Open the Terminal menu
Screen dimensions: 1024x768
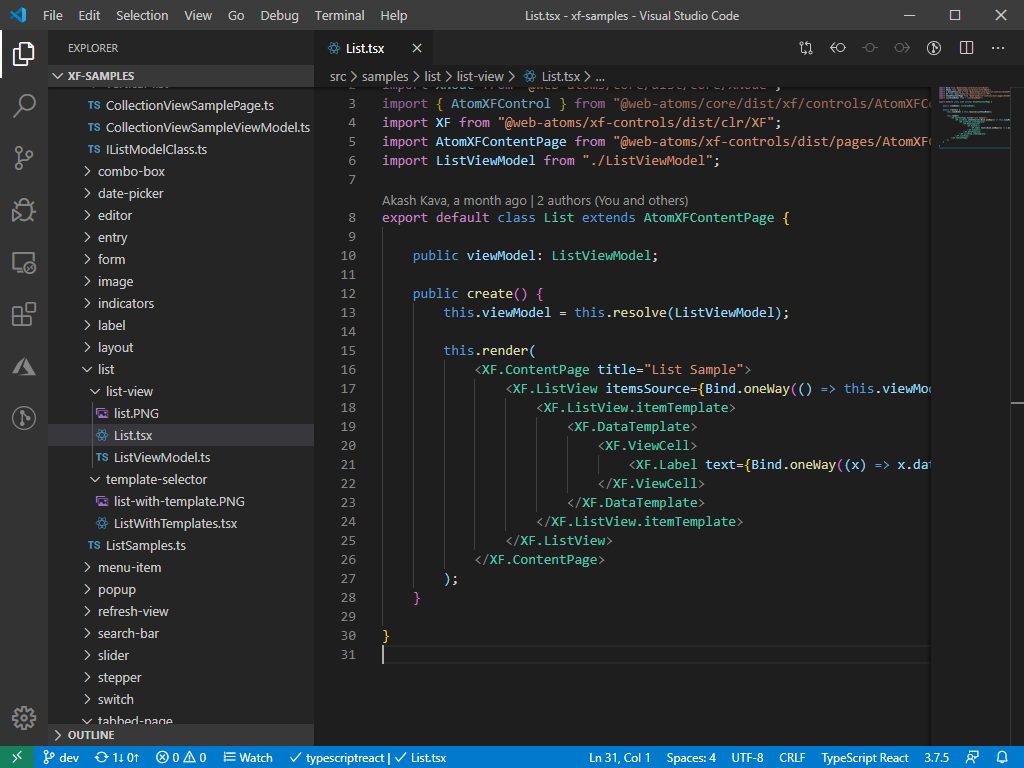click(x=339, y=15)
